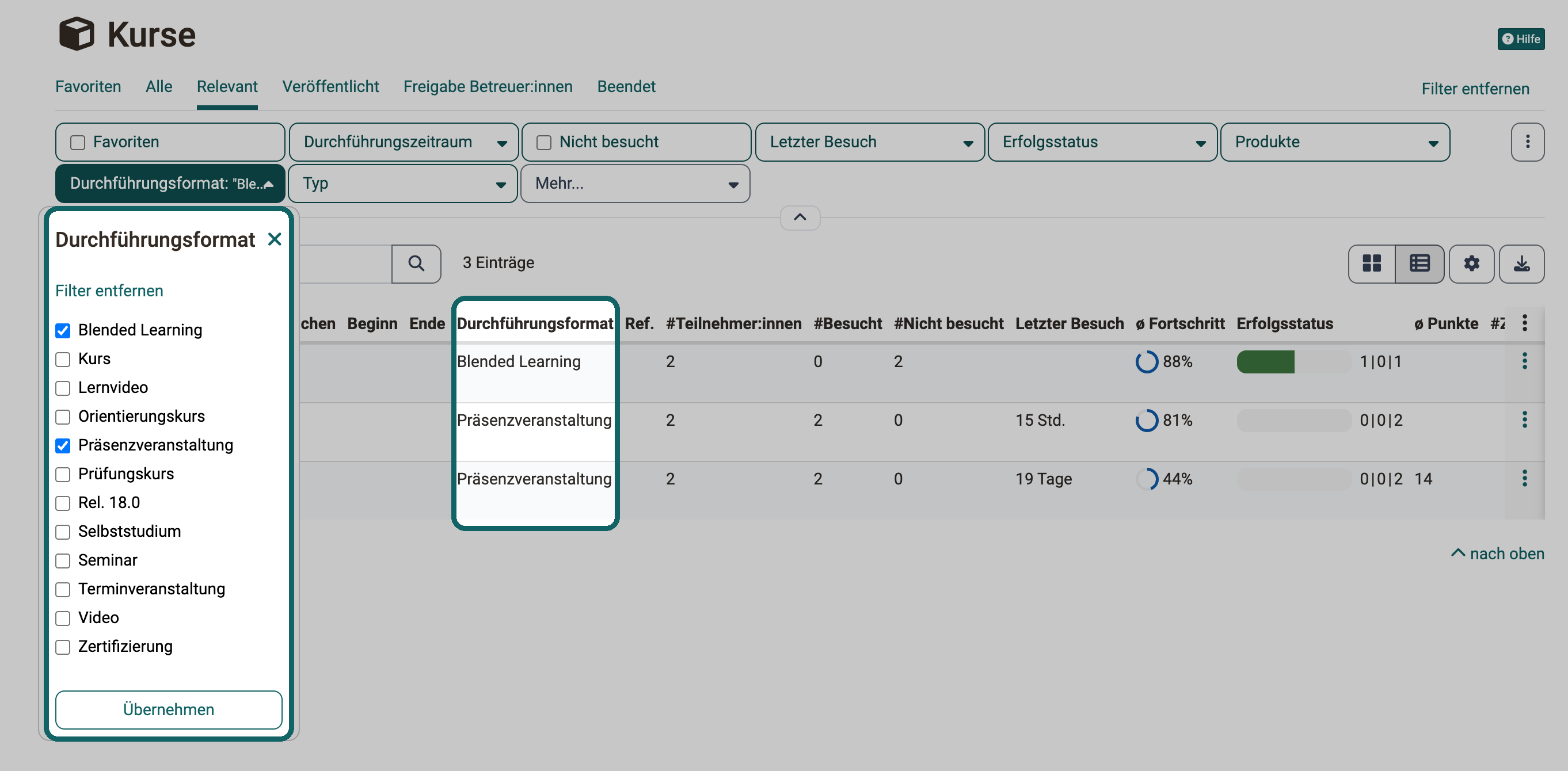This screenshot has height=771, width=1568.
Task: Open actions menu for the 88% row
Action: tap(1525, 361)
